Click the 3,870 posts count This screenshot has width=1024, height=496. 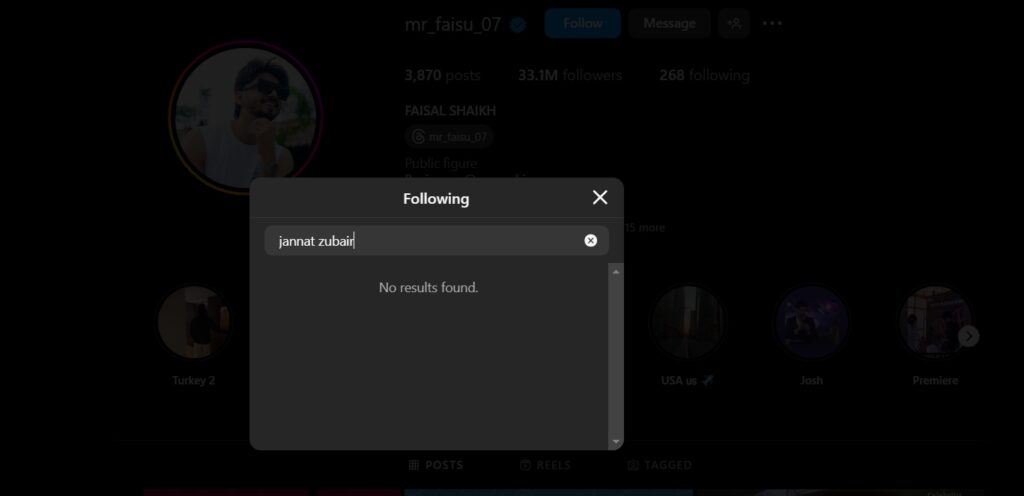click(442, 75)
